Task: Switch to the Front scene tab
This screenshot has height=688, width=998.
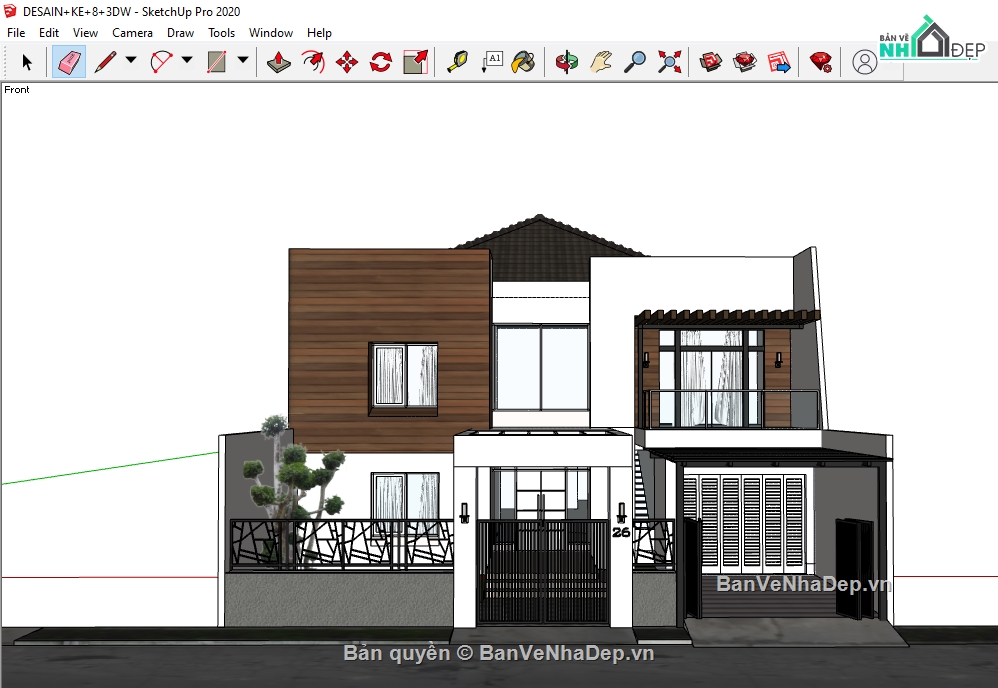Action: point(17,90)
